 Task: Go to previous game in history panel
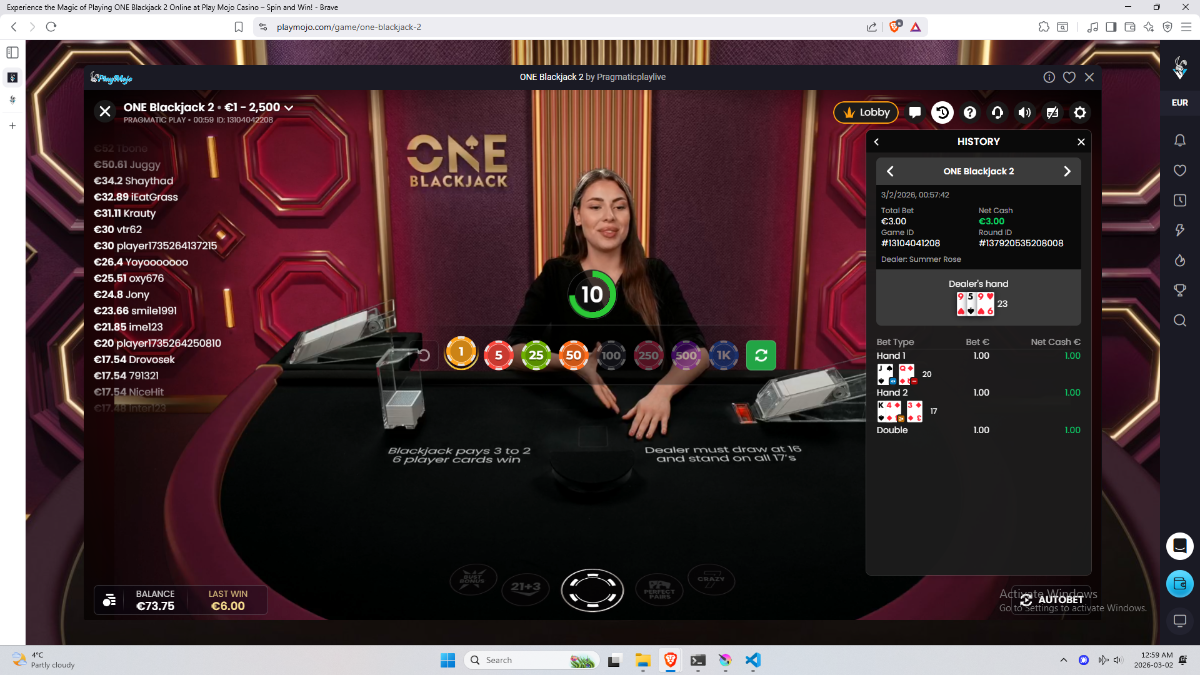890,171
